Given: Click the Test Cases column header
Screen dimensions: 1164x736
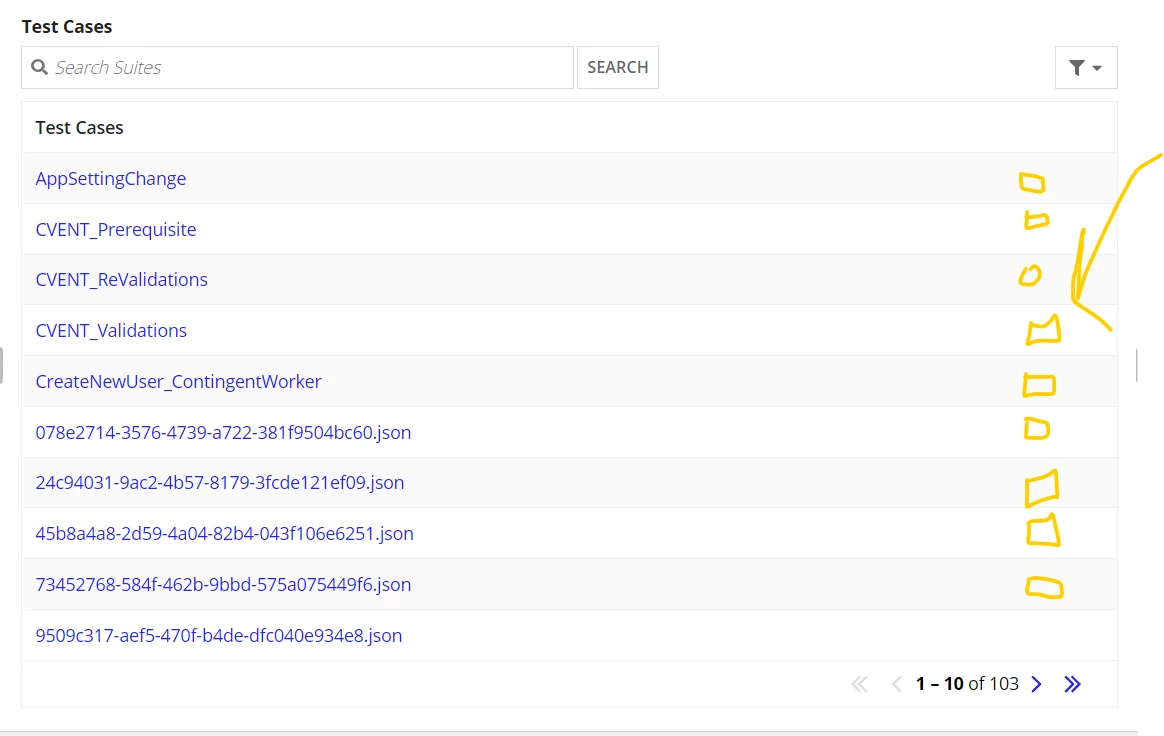Looking at the screenshot, I should click(x=79, y=128).
